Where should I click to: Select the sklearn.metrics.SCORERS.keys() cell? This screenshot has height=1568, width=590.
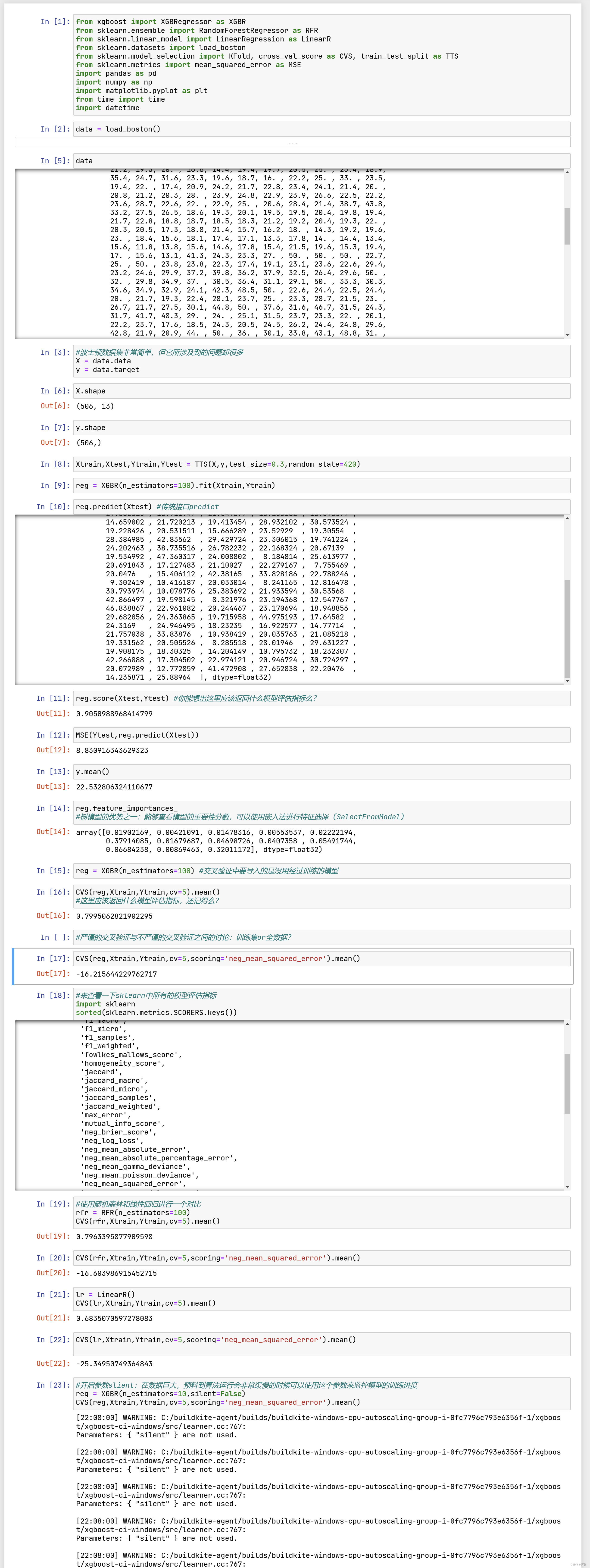tap(322, 1004)
